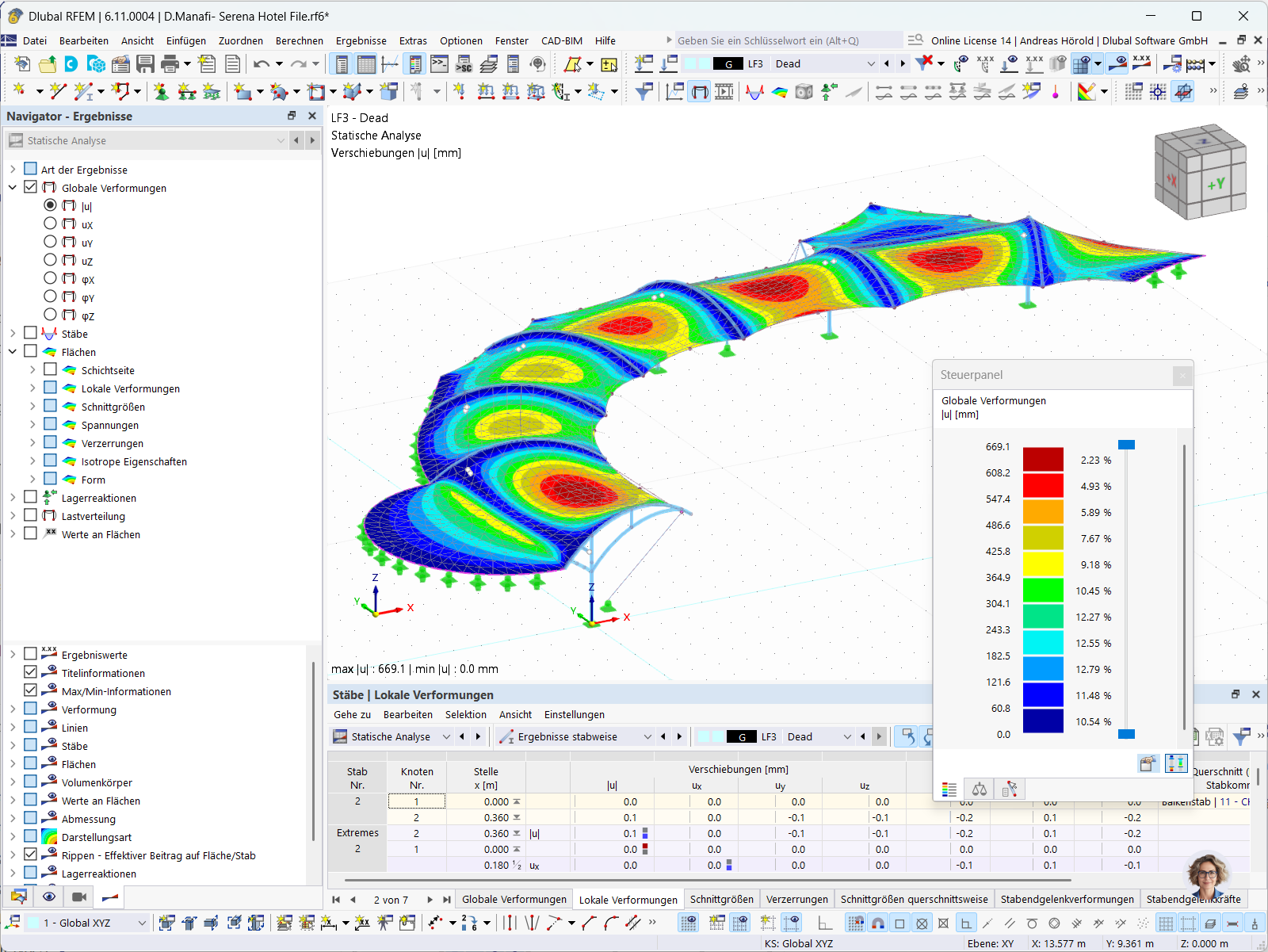Switch to the Schnittgrößen tab in the results table
The width and height of the screenshot is (1268, 952).
tap(721, 899)
